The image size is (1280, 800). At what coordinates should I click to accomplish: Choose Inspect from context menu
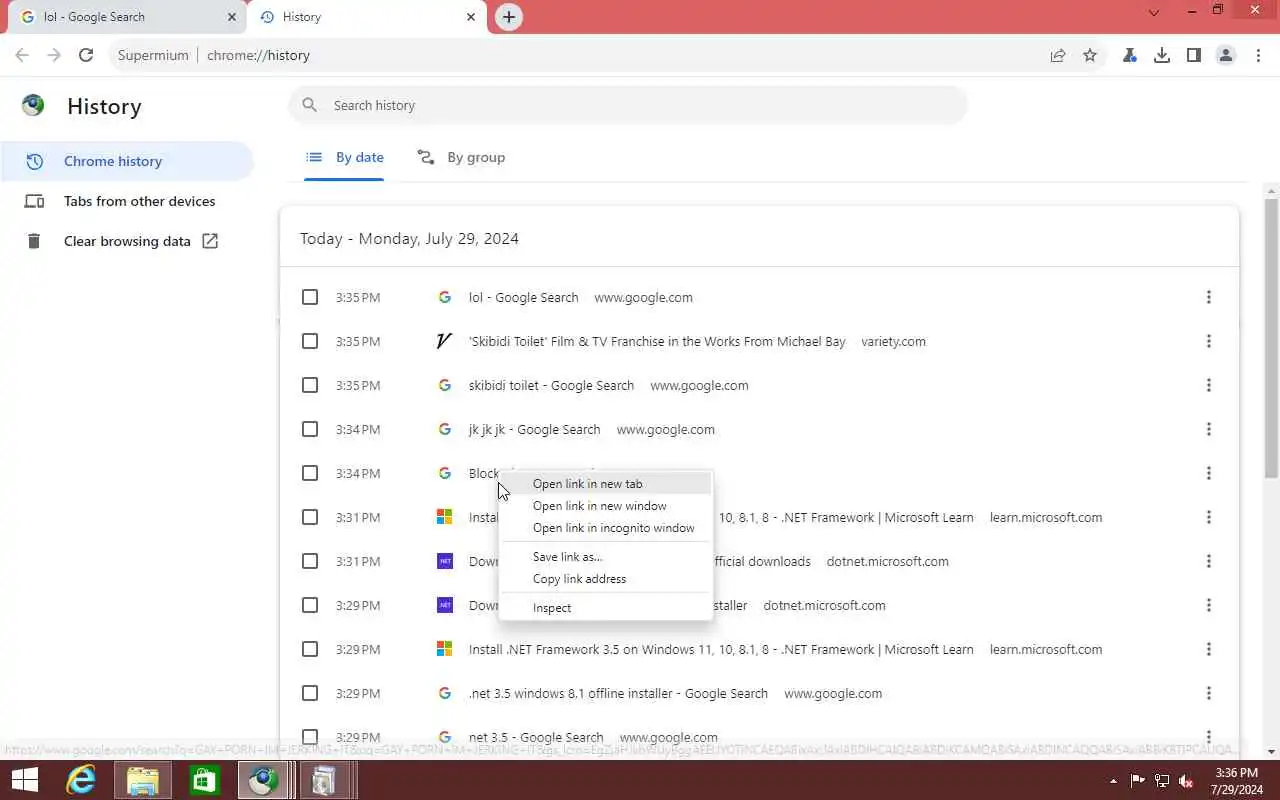606,608
